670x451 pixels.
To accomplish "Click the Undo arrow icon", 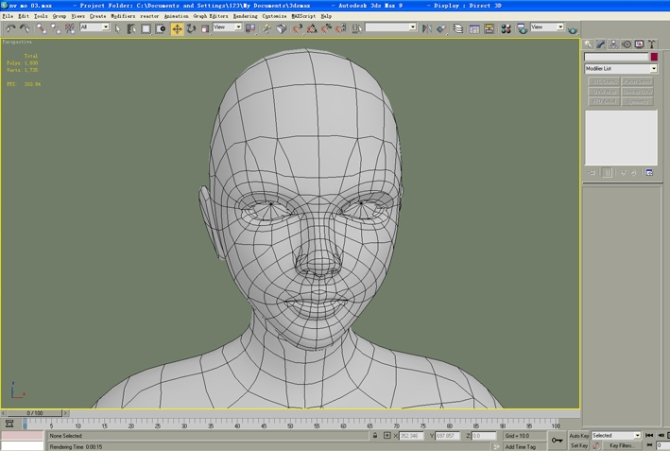I will (x=10, y=29).
